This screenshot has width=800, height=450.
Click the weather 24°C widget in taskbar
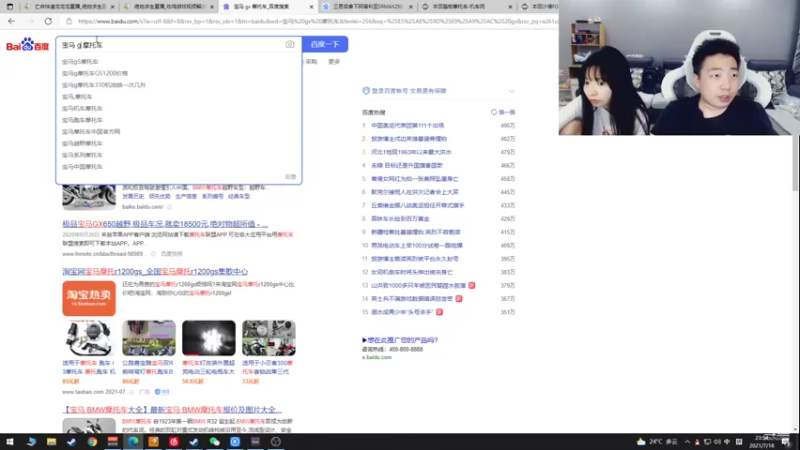tap(657, 442)
